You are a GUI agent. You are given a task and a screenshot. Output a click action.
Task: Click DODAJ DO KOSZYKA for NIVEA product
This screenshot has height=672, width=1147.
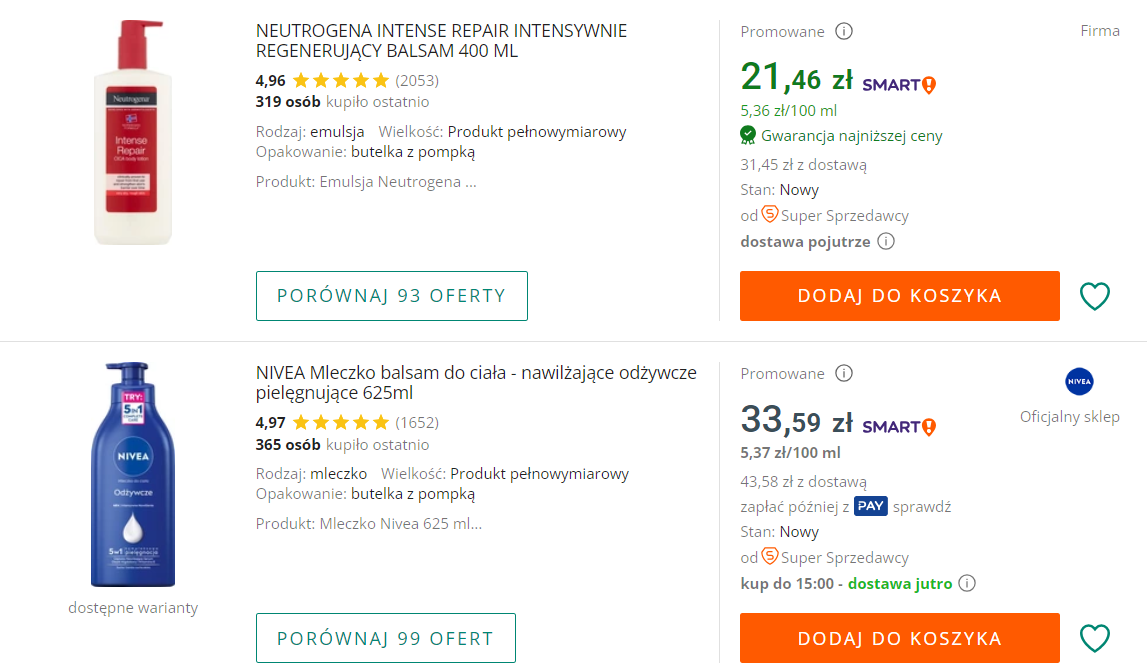[x=899, y=637]
